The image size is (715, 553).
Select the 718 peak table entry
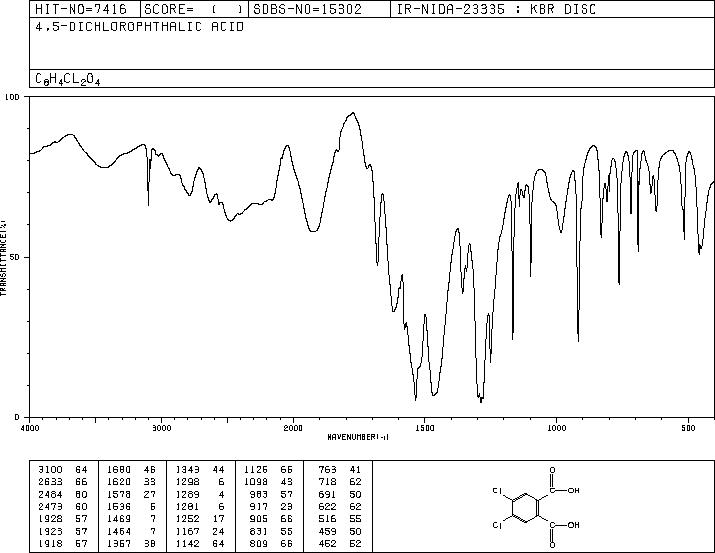[x=340, y=482]
